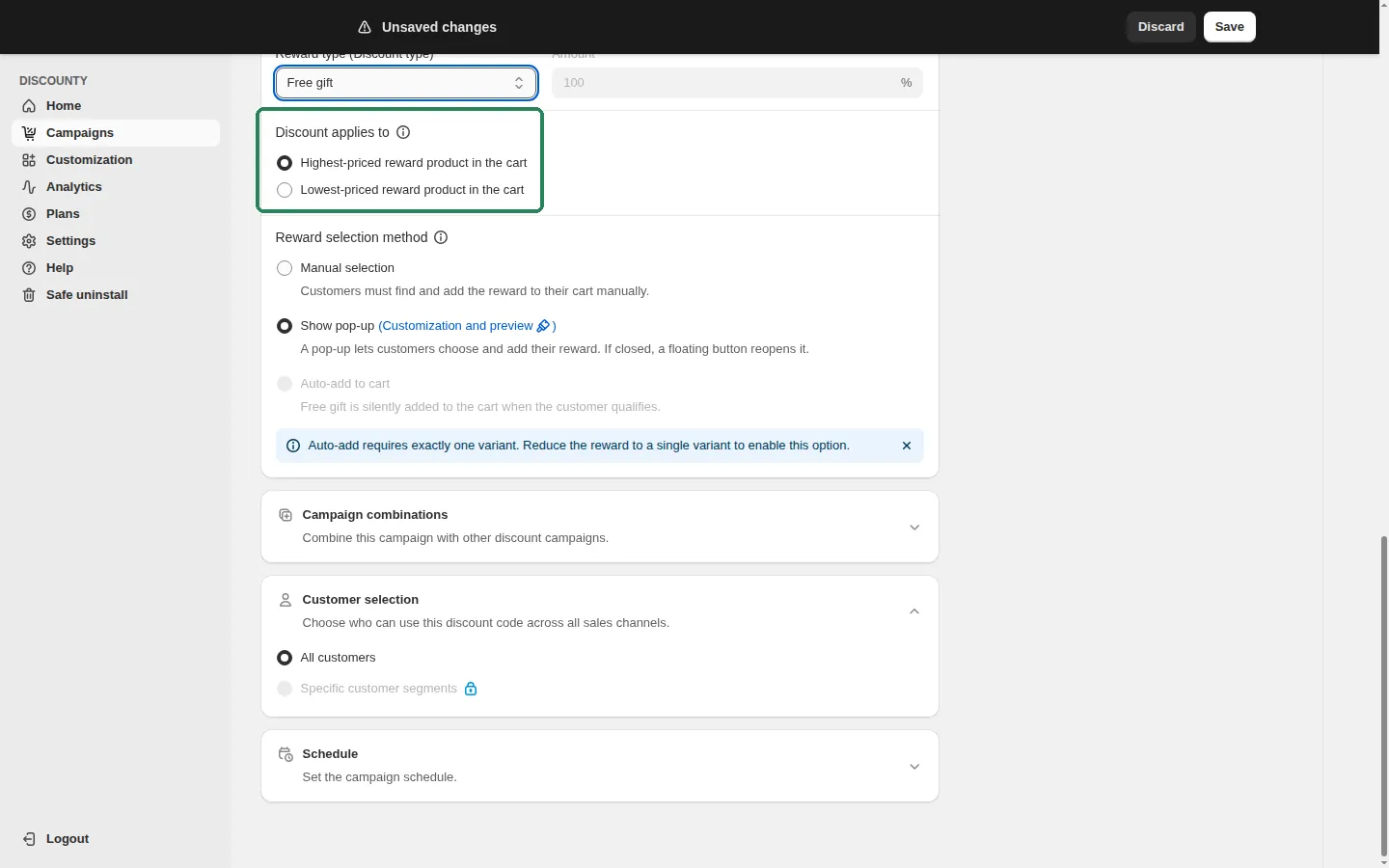
Task: Click the lock icon beside Specific customer segments
Action: coord(471,689)
